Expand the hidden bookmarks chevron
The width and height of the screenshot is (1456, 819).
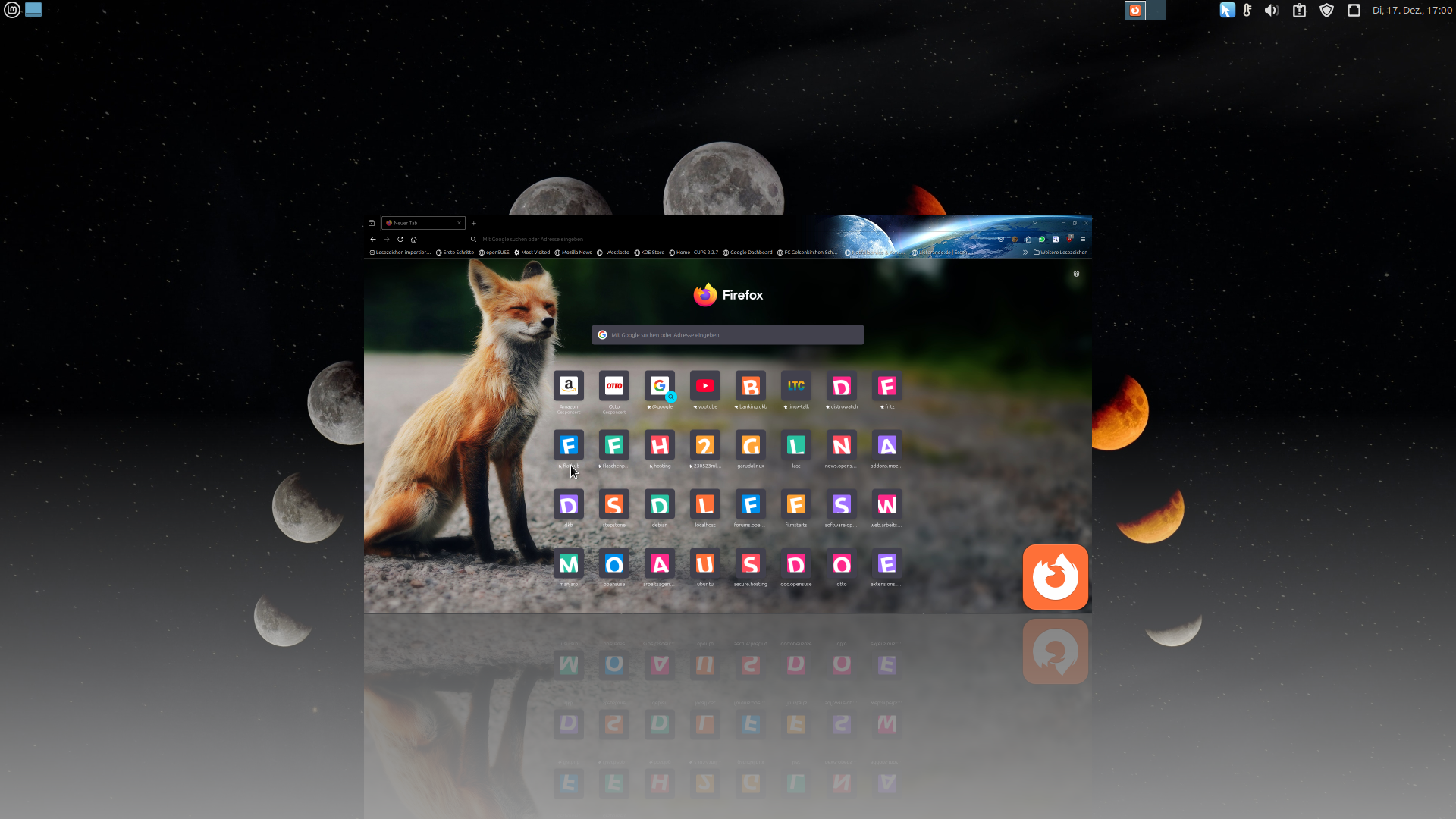click(1025, 253)
